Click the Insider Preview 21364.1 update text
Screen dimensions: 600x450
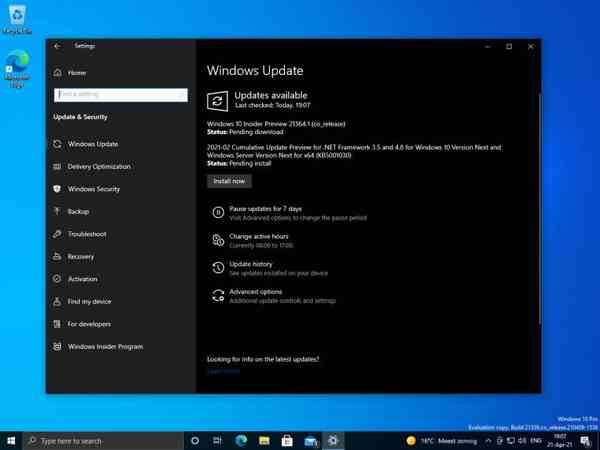pos(276,124)
